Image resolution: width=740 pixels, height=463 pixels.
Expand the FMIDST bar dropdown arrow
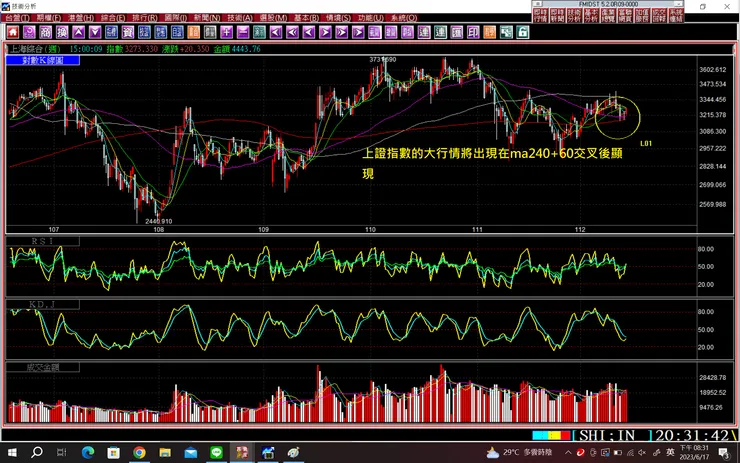[x=678, y=4]
